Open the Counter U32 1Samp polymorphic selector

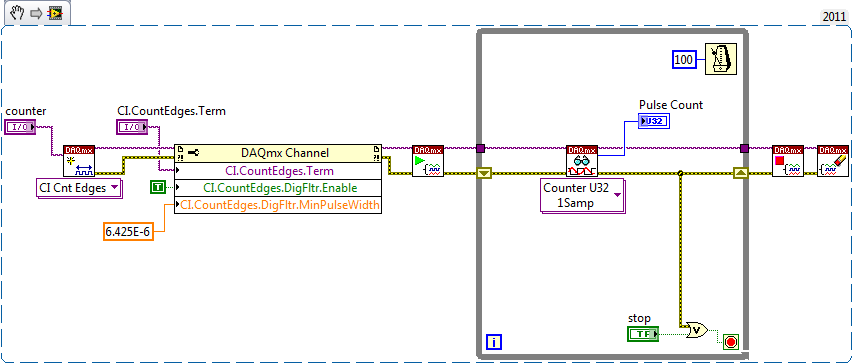pyautogui.click(x=583, y=195)
